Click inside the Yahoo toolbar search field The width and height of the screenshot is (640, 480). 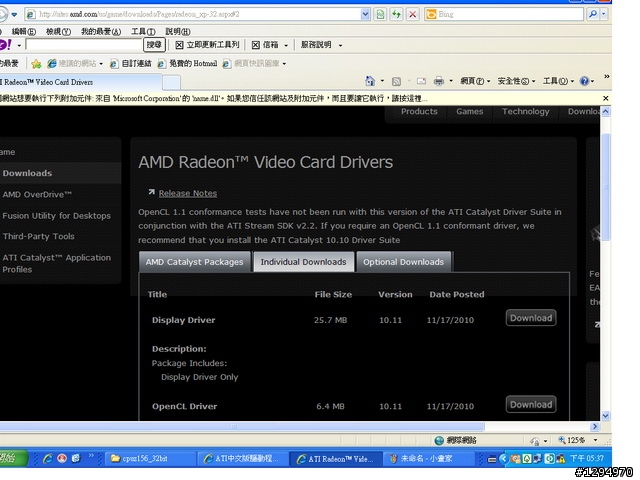[x=83, y=44]
